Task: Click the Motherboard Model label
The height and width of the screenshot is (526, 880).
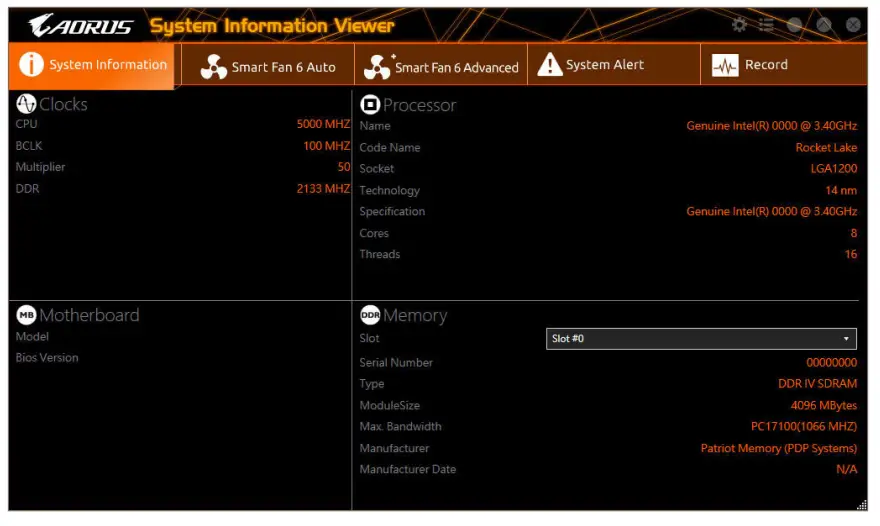Action: coord(32,336)
